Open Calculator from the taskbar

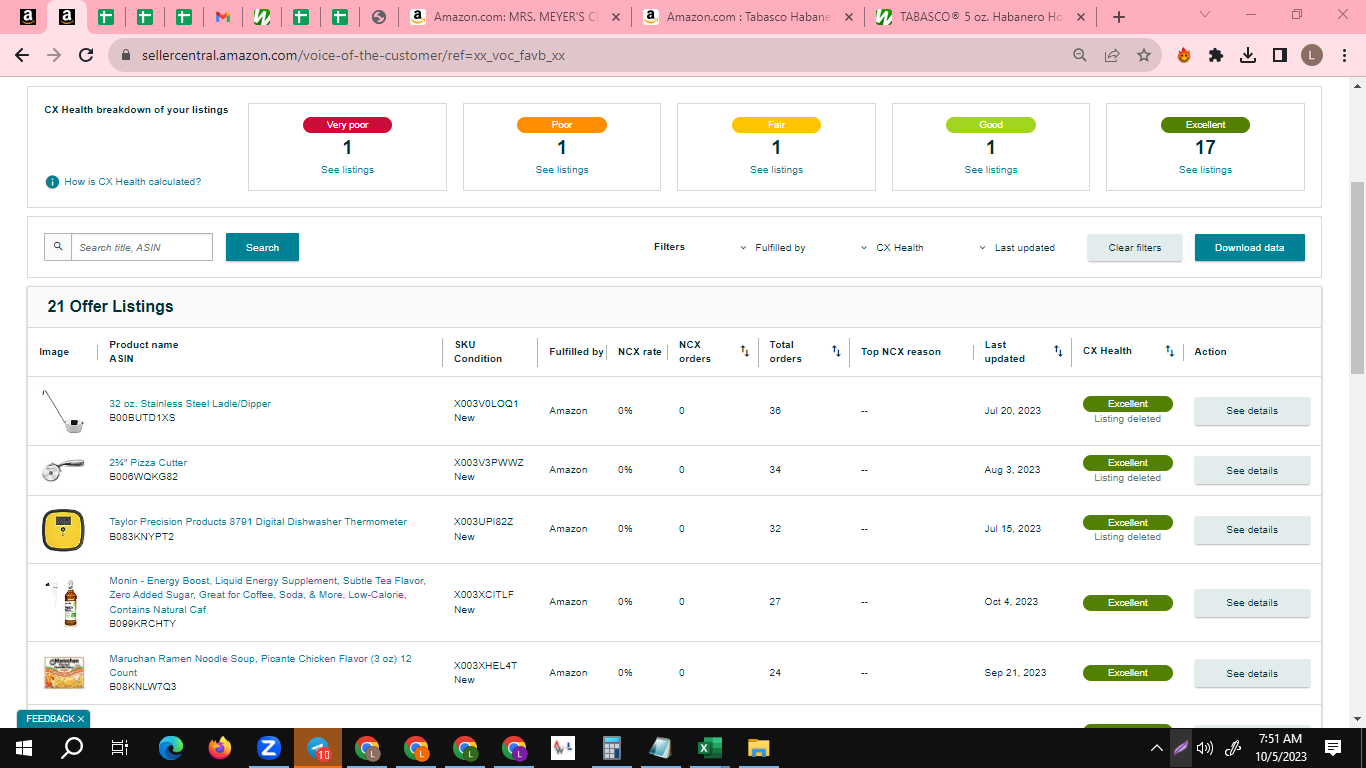pos(612,748)
